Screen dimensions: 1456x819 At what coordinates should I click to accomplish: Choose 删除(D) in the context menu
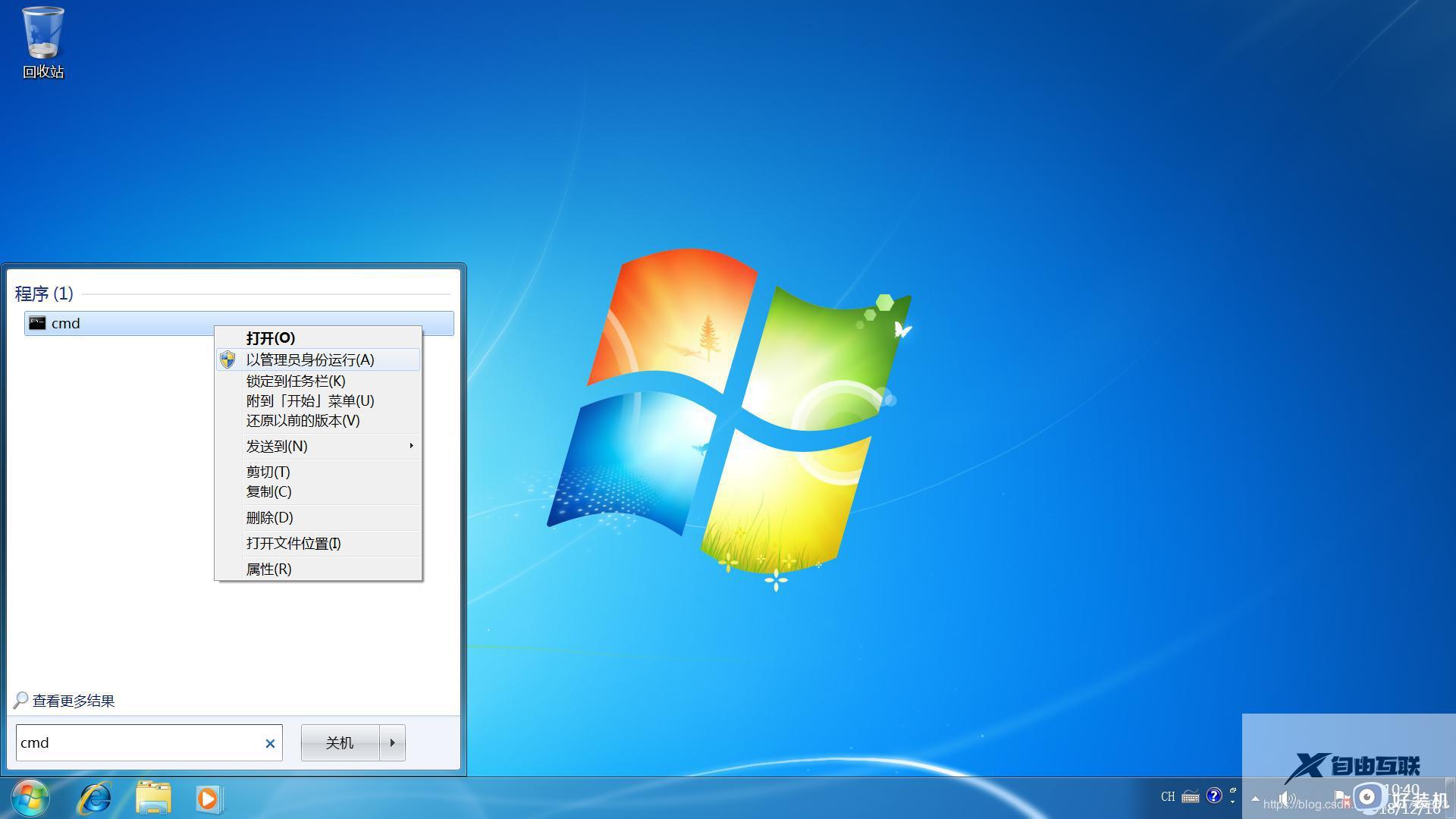click(318, 517)
